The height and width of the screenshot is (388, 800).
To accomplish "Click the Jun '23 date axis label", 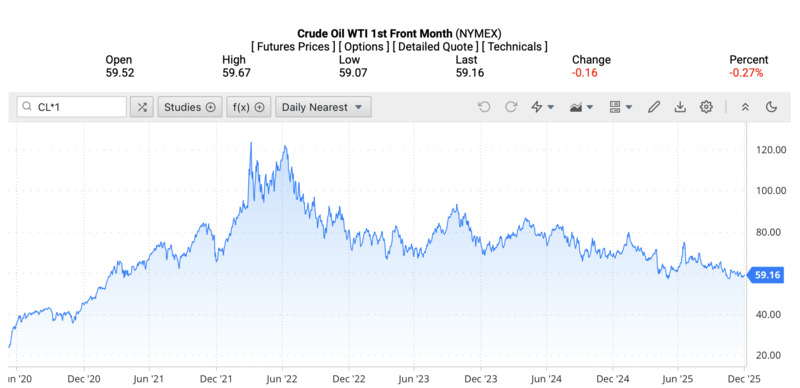I will 414,379.
